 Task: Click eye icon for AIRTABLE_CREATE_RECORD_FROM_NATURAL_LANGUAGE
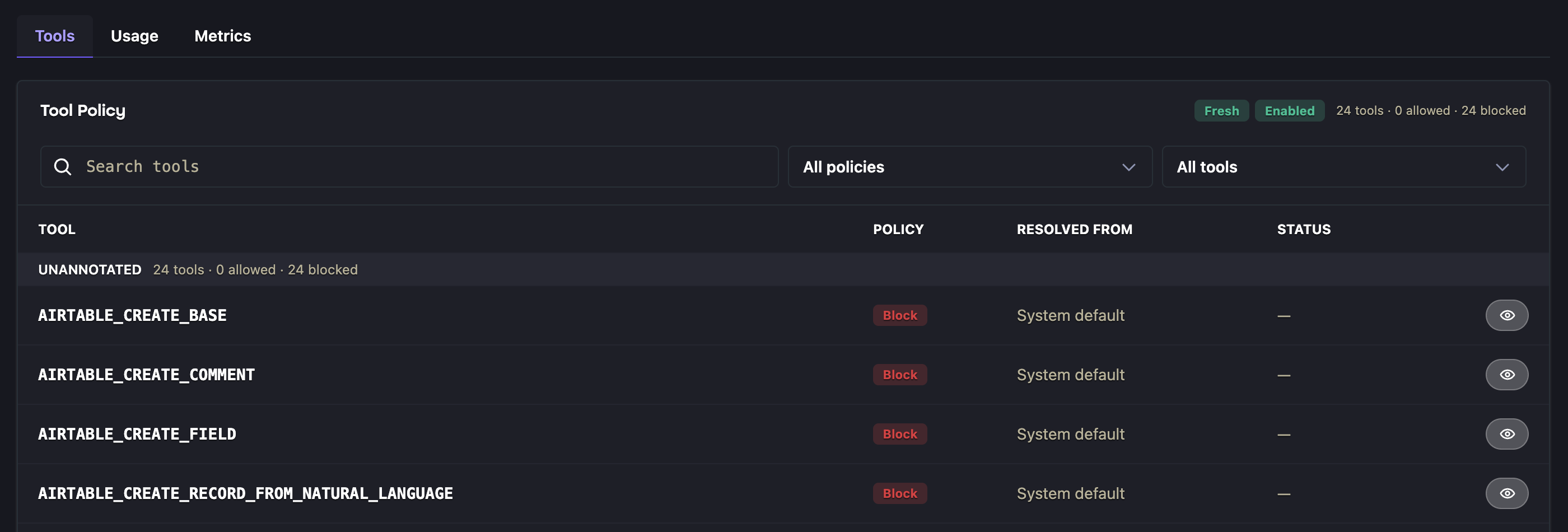[x=1506, y=493]
